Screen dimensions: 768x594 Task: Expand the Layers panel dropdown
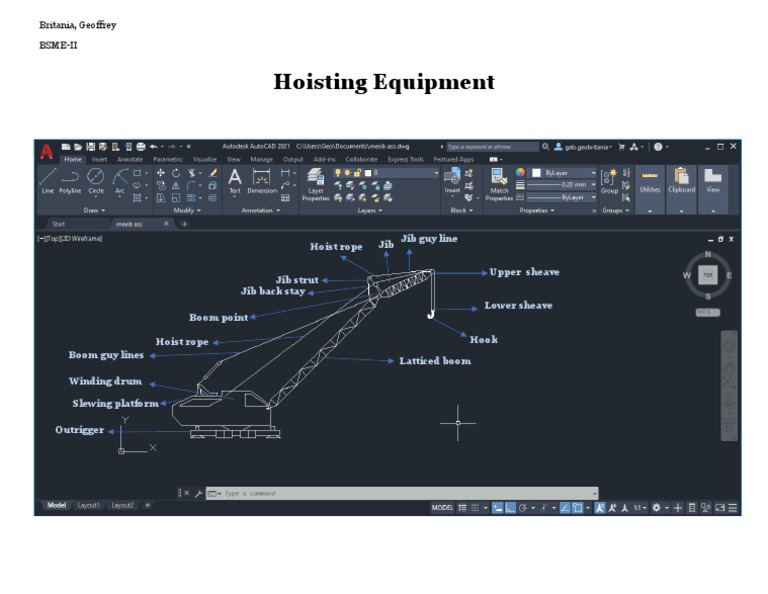370,210
